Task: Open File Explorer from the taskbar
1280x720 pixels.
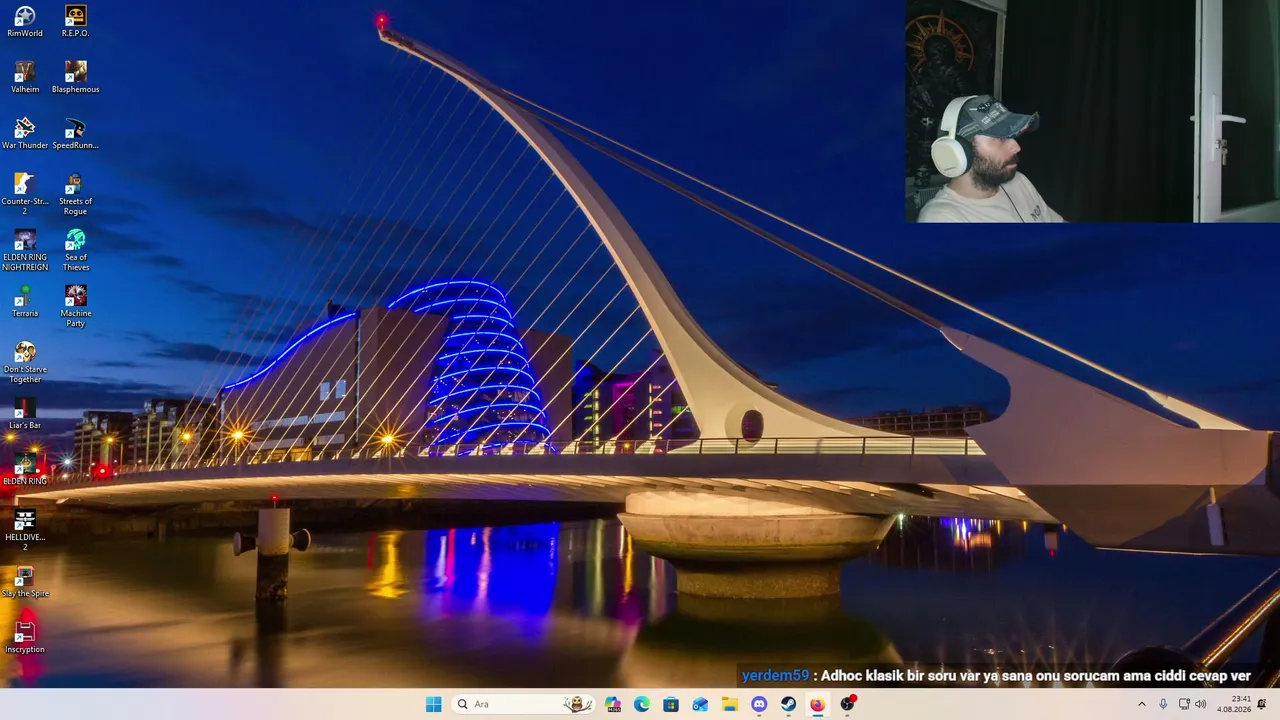Action: (730, 704)
